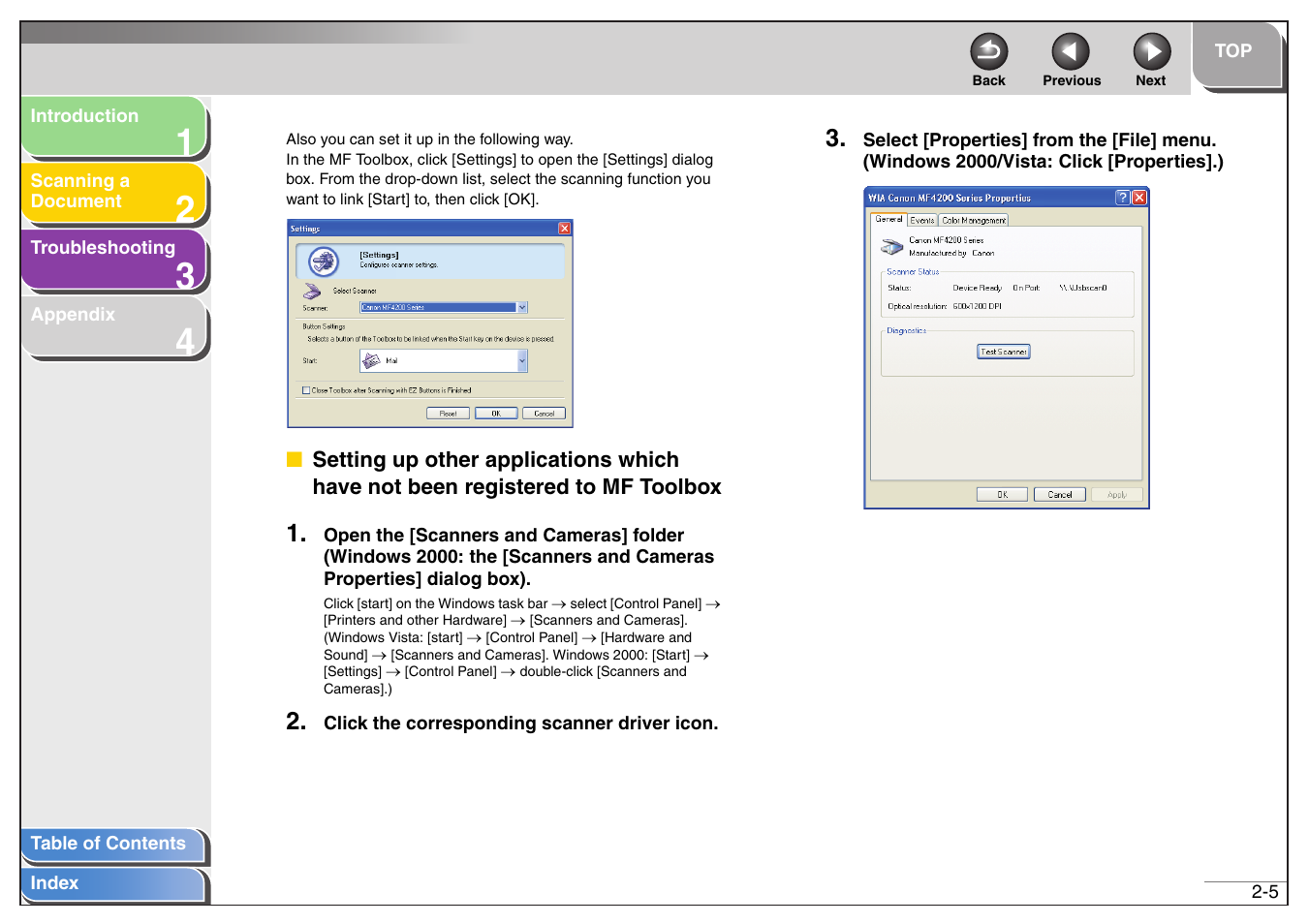Enable Close Toolbox after Scanning checkbox

[306, 390]
